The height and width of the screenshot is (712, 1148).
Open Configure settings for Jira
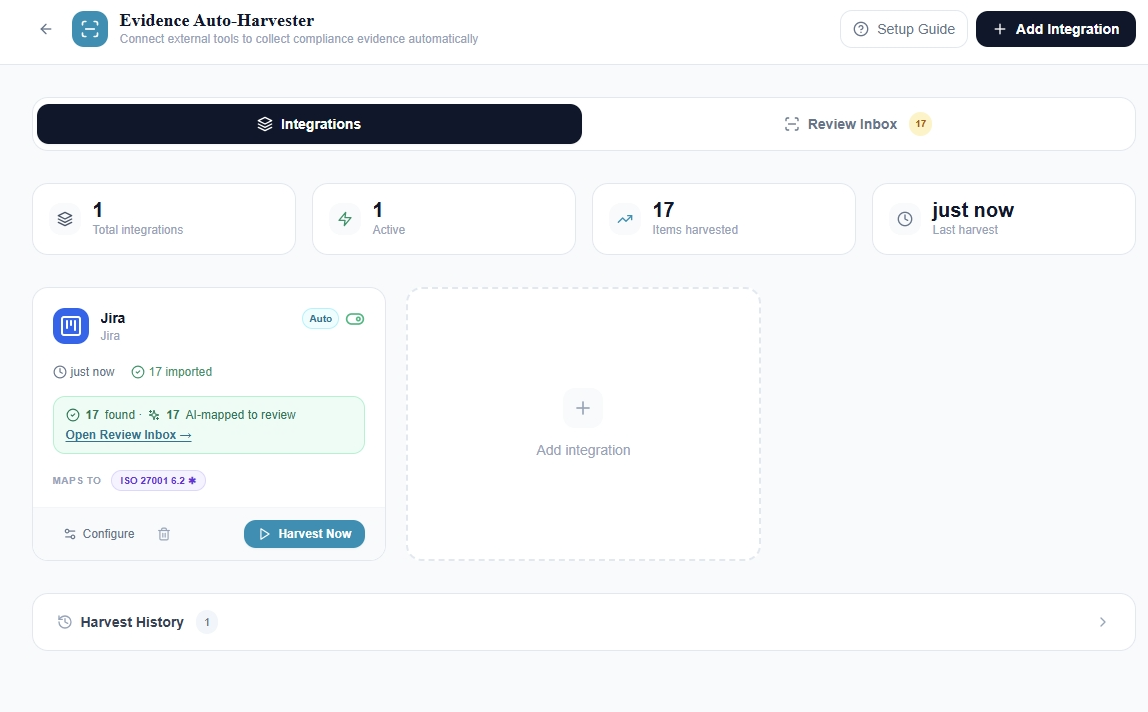(98, 534)
